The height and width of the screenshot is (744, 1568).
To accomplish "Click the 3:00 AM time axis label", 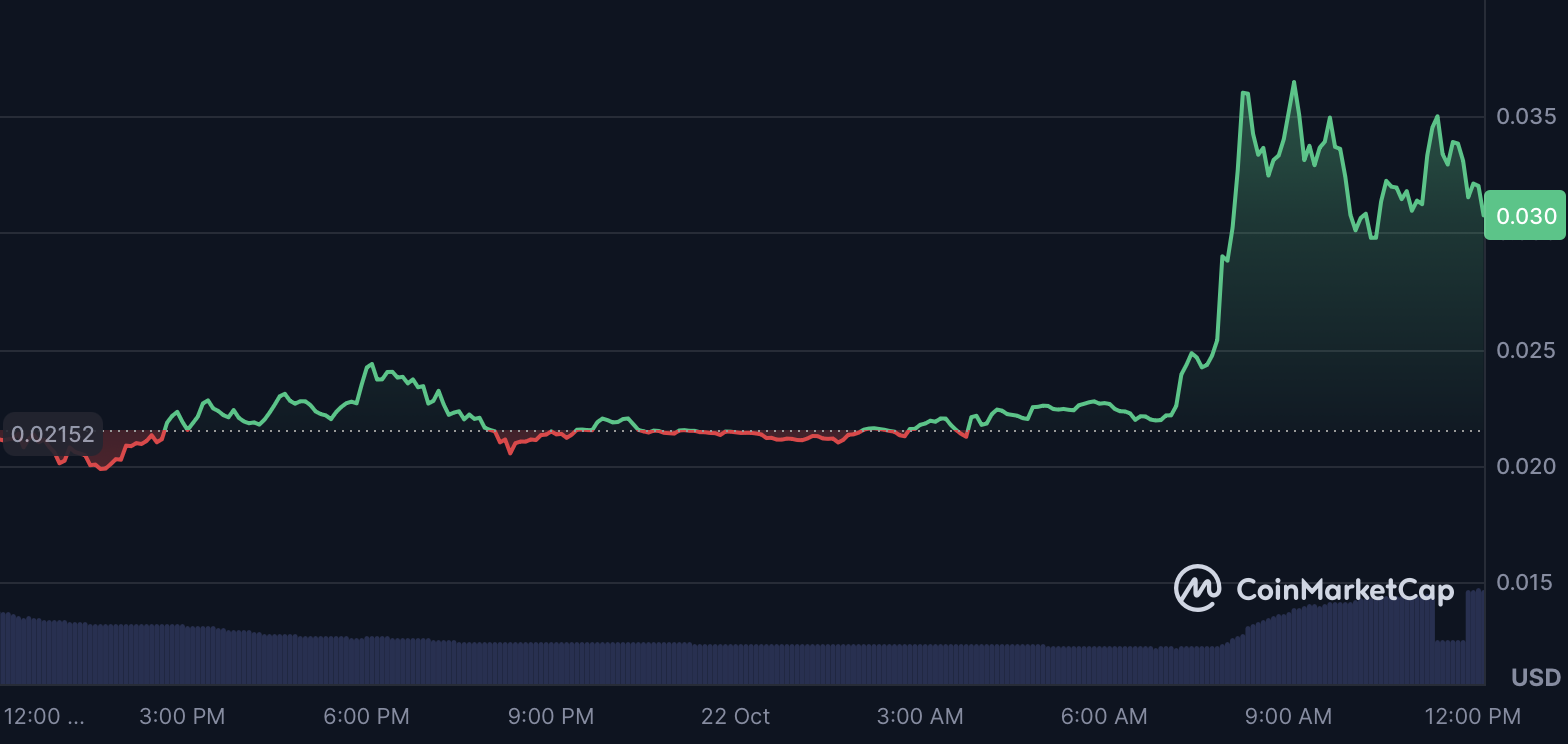I will (920, 716).
